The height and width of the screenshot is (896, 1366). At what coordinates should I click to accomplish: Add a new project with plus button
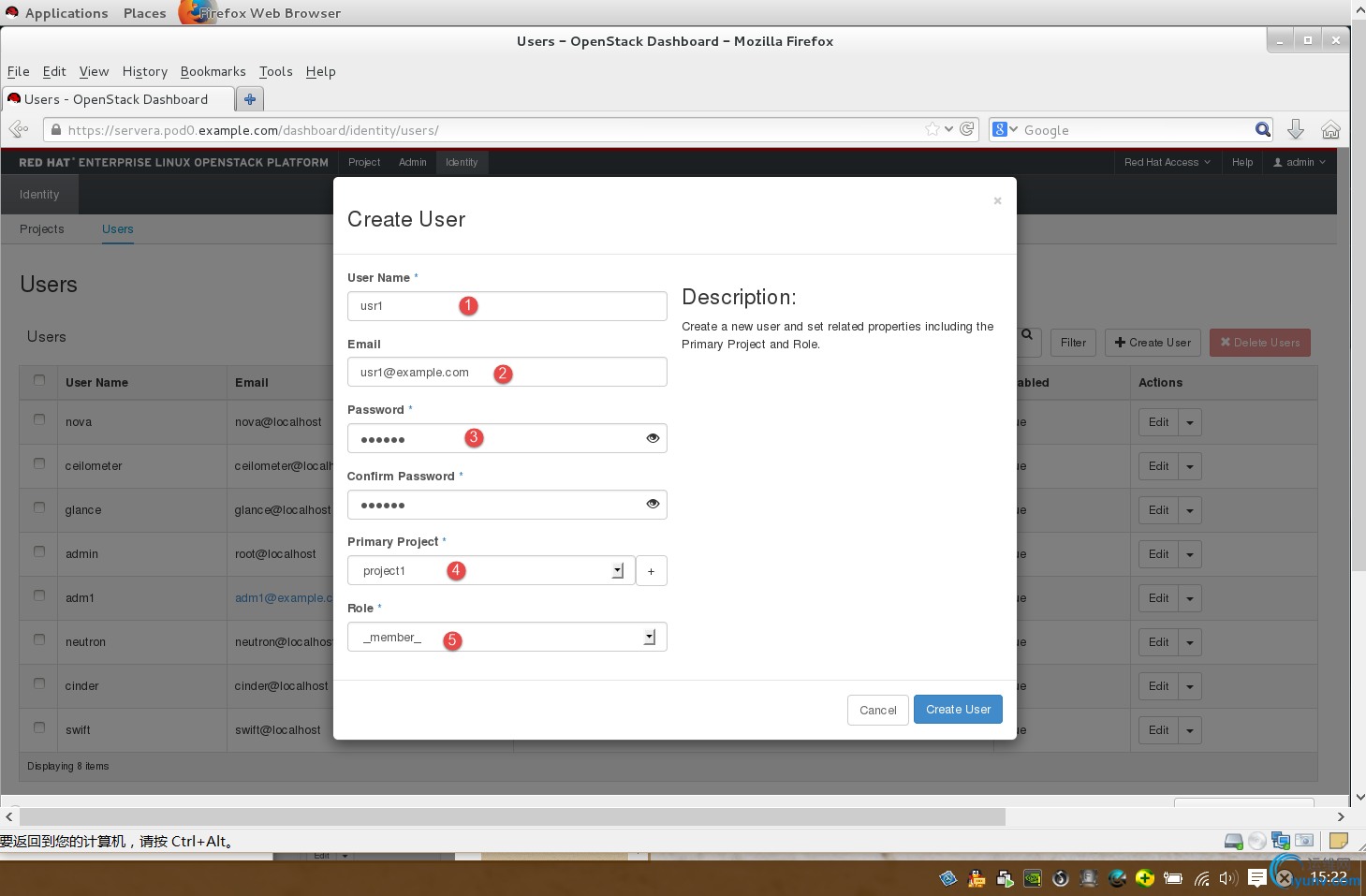tap(652, 571)
